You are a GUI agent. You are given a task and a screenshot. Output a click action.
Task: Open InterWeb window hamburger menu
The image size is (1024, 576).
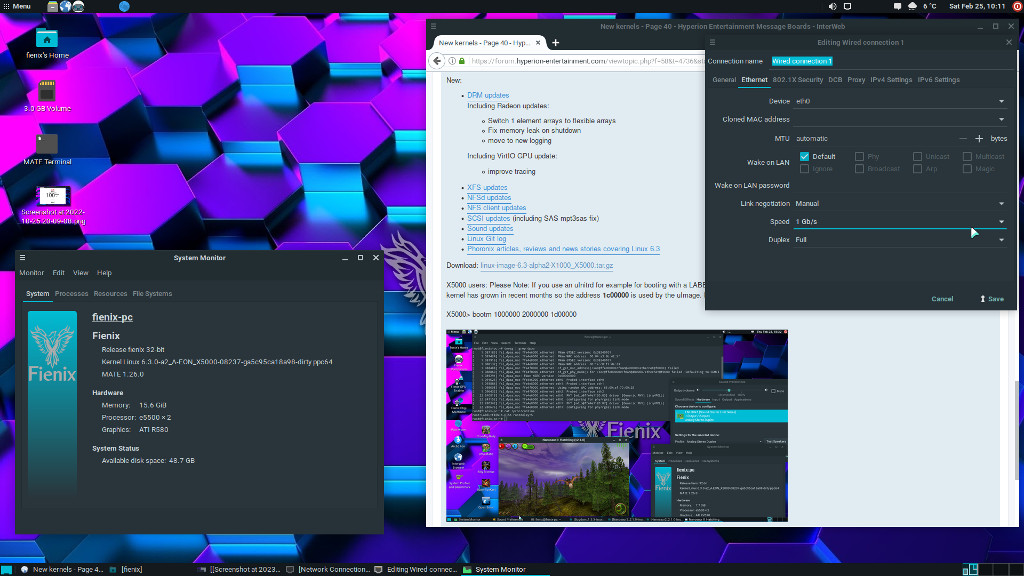click(x=434, y=27)
